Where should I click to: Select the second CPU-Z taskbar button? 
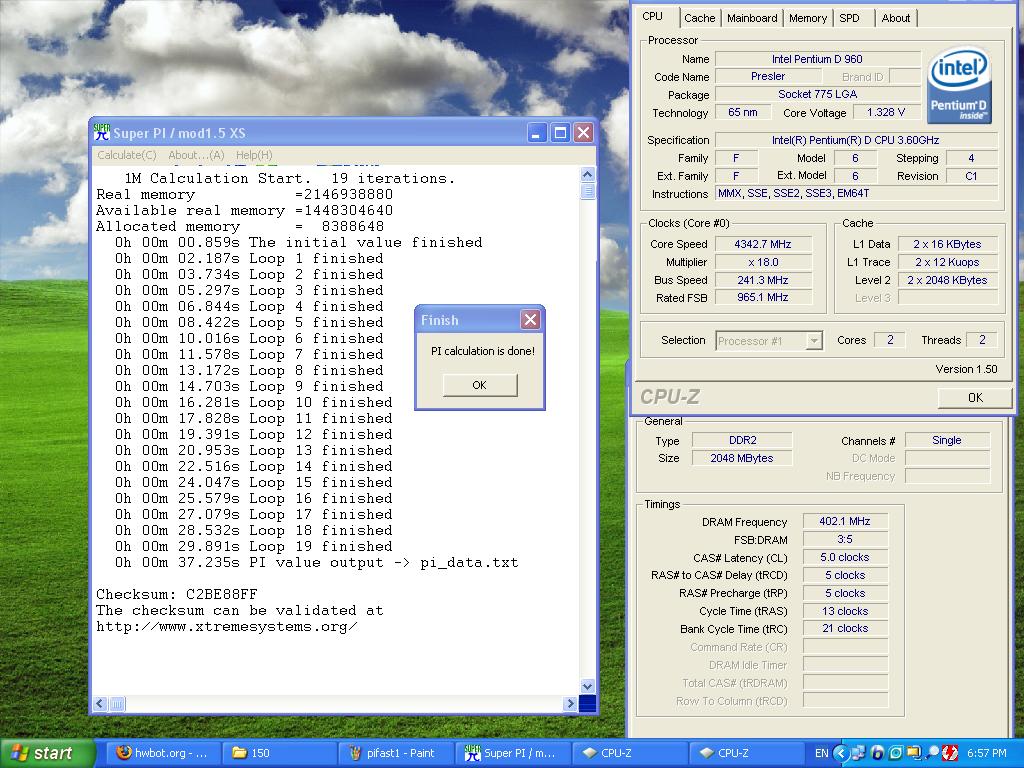pos(748,753)
